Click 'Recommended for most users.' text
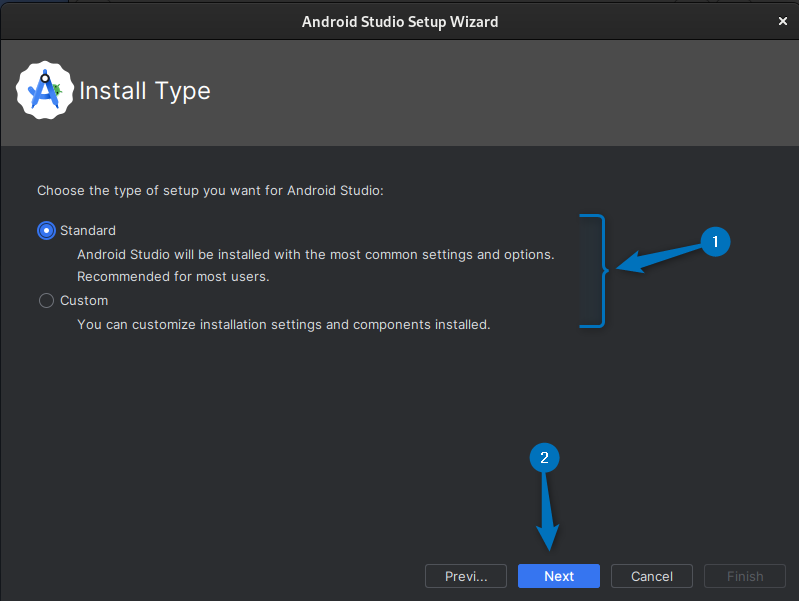The image size is (799, 601). [x=173, y=277]
